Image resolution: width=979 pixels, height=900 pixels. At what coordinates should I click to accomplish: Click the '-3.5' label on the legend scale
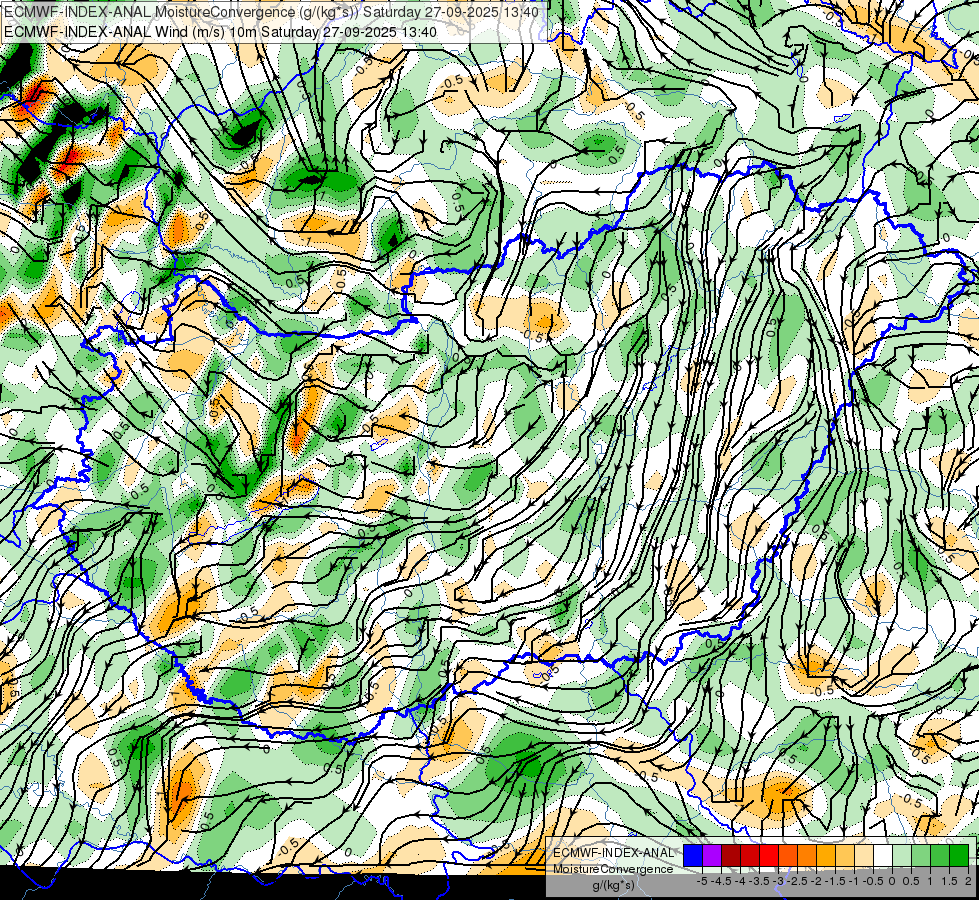coord(760,881)
